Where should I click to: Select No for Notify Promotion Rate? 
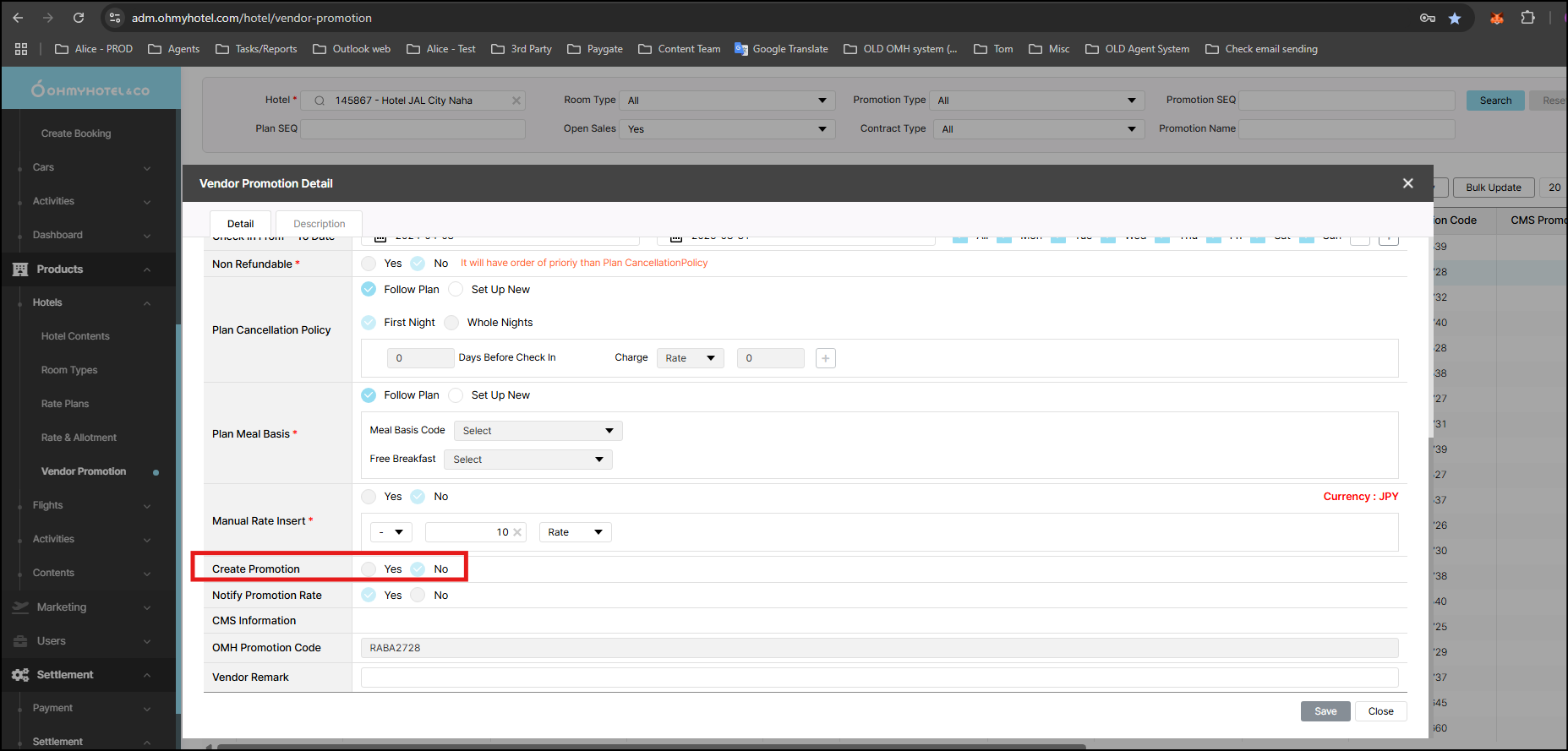(418, 596)
